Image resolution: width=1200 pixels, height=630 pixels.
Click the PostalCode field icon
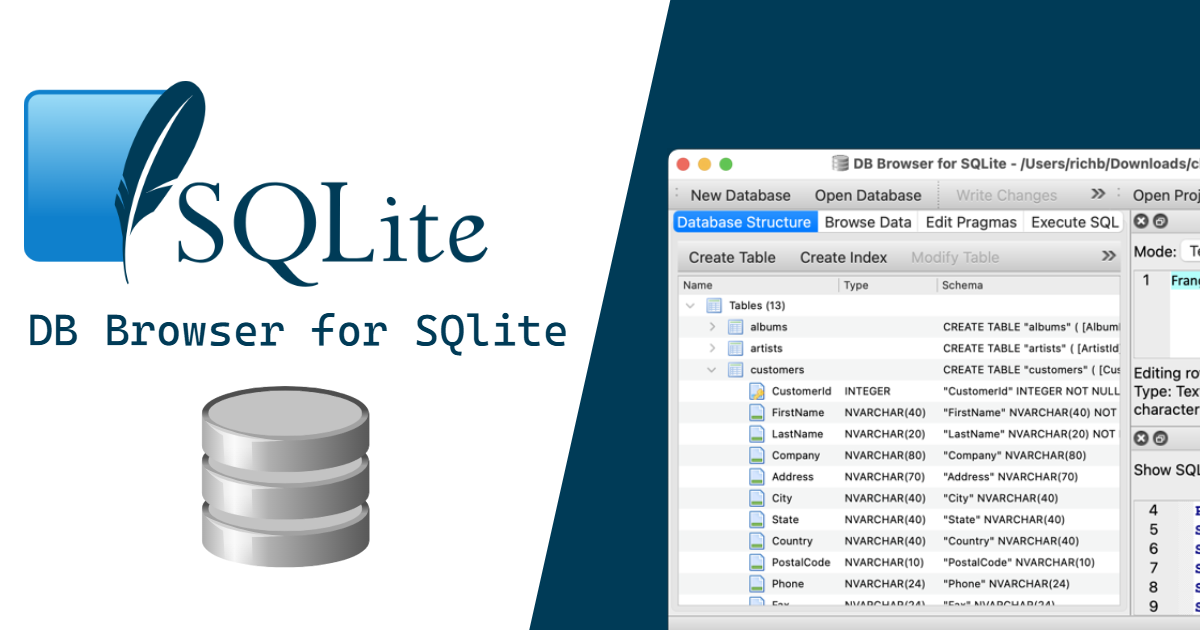tap(757, 562)
